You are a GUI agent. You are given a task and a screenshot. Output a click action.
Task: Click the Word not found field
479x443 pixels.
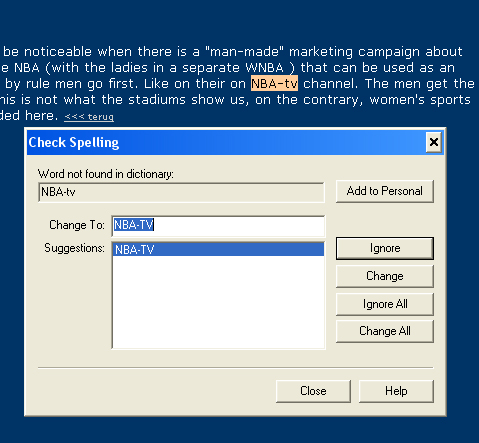click(181, 192)
